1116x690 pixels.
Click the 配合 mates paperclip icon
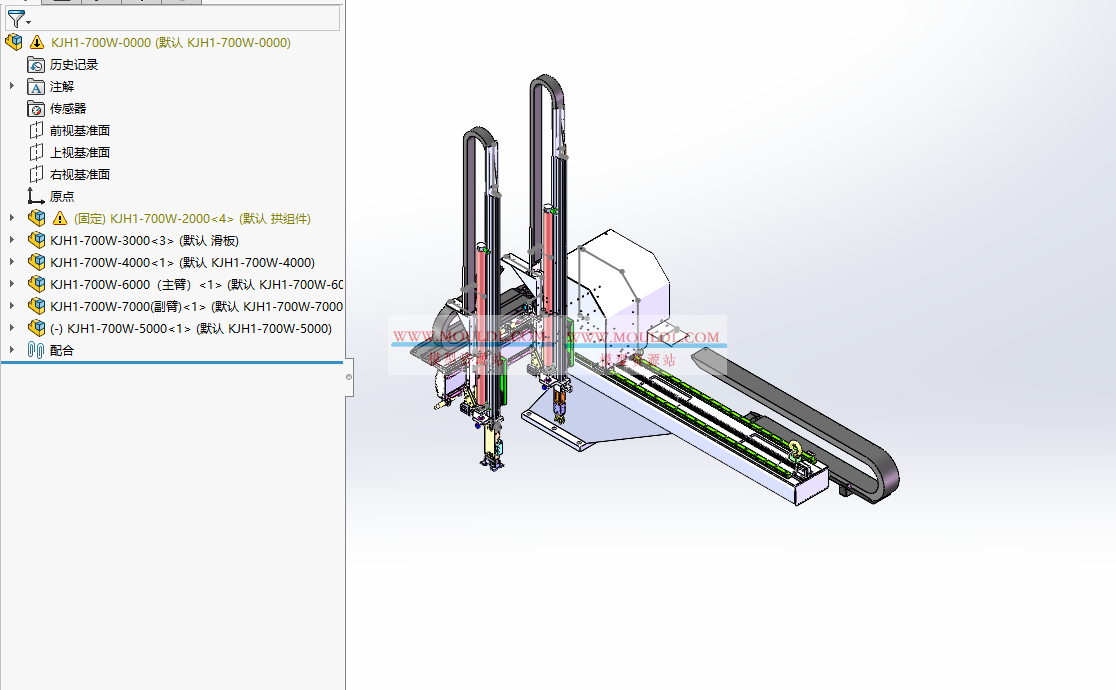click(37, 350)
